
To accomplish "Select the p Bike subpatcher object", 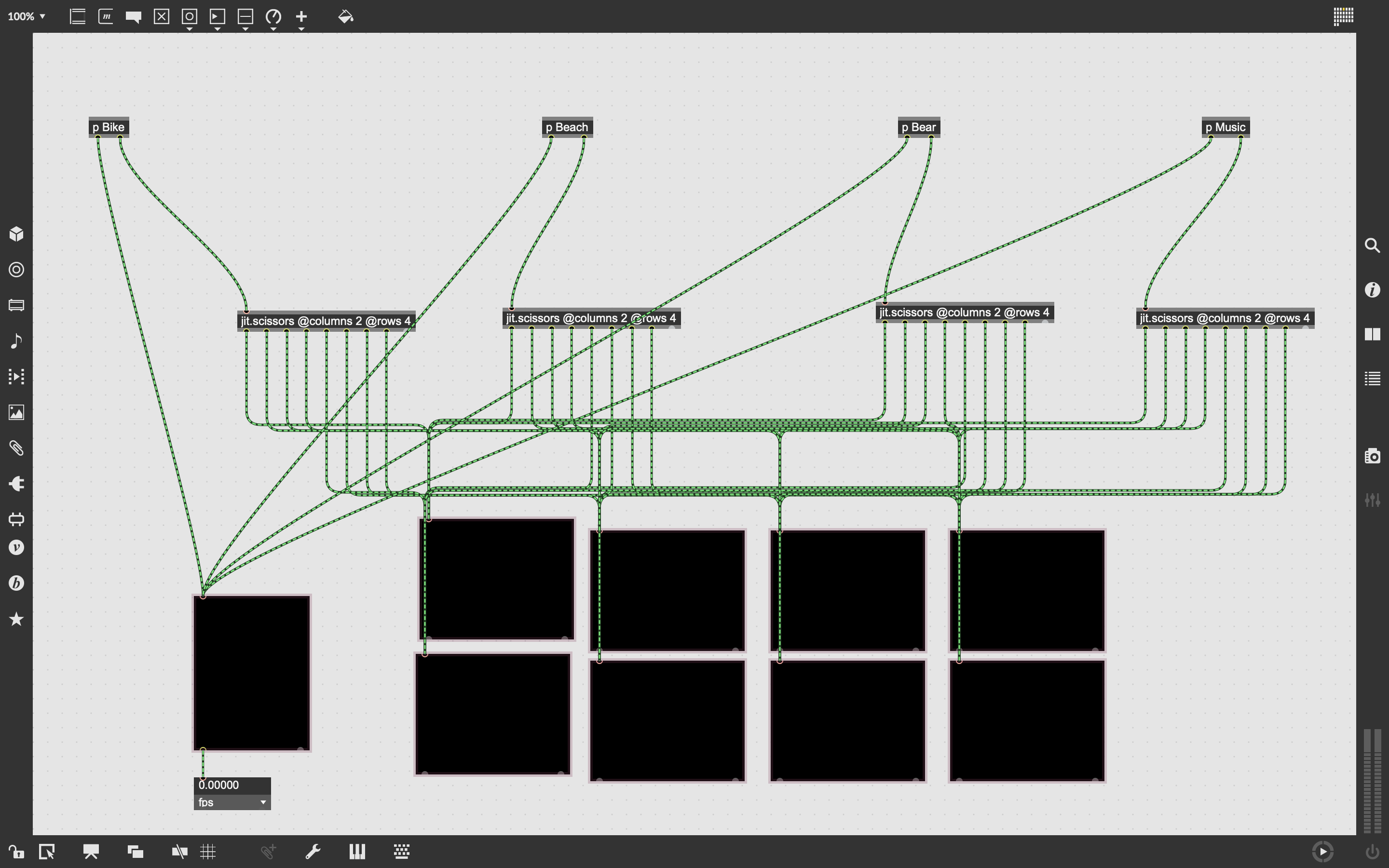I will click(x=109, y=127).
